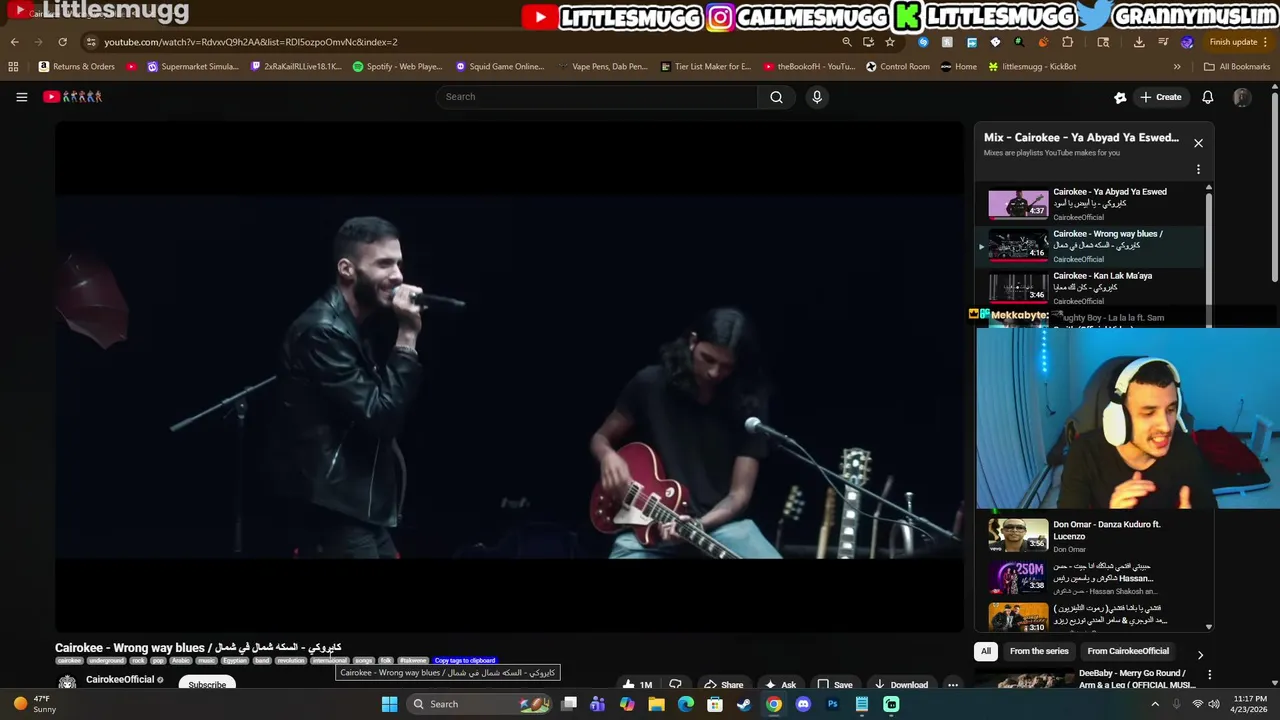Start voice search with the microphone icon
This screenshot has height=720, width=1280.
[x=817, y=97]
